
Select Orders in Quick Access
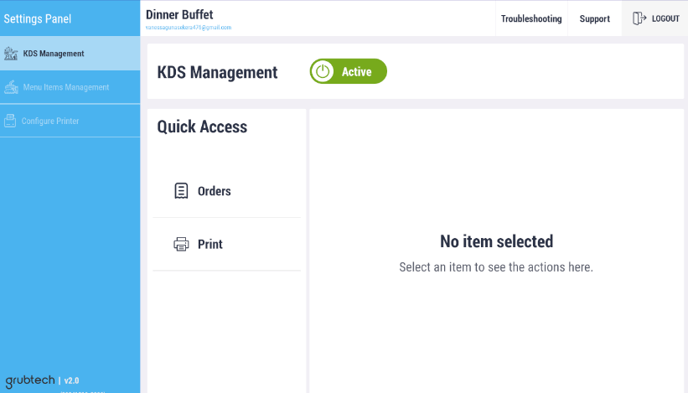[x=227, y=191]
